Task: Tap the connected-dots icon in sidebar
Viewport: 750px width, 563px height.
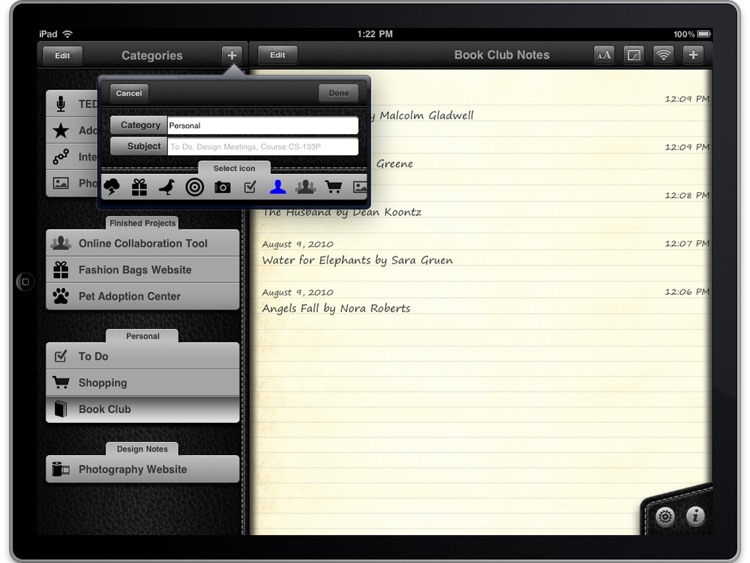Action: click(61, 156)
